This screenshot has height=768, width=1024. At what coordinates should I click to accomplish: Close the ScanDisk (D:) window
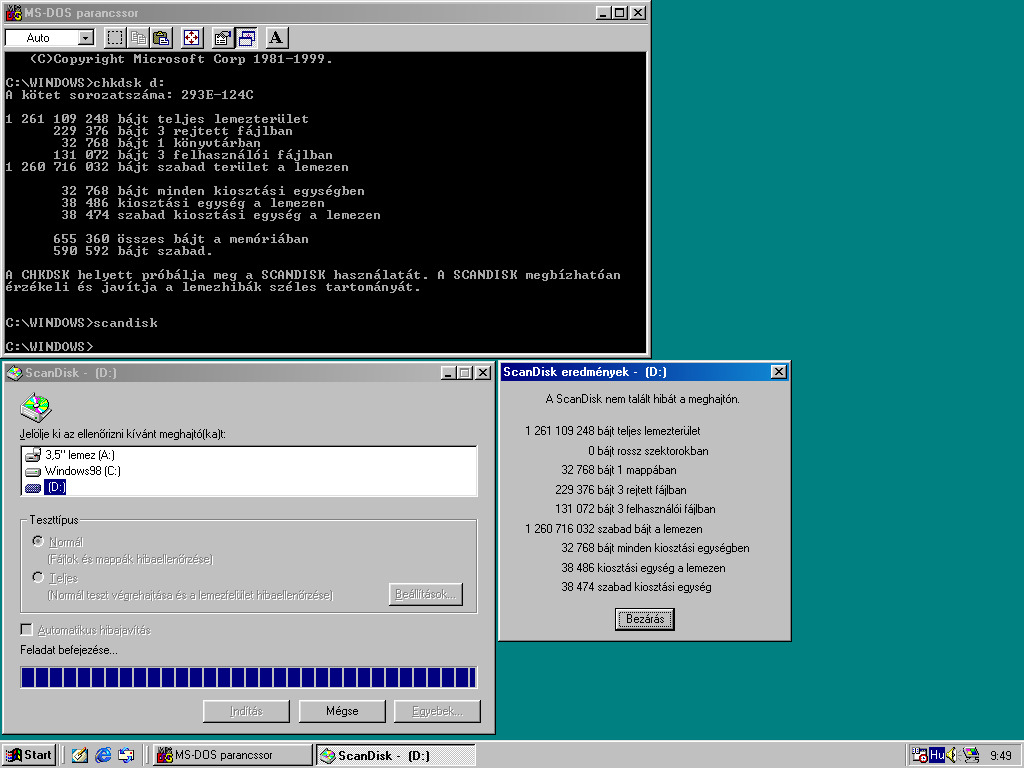(483, 373)
